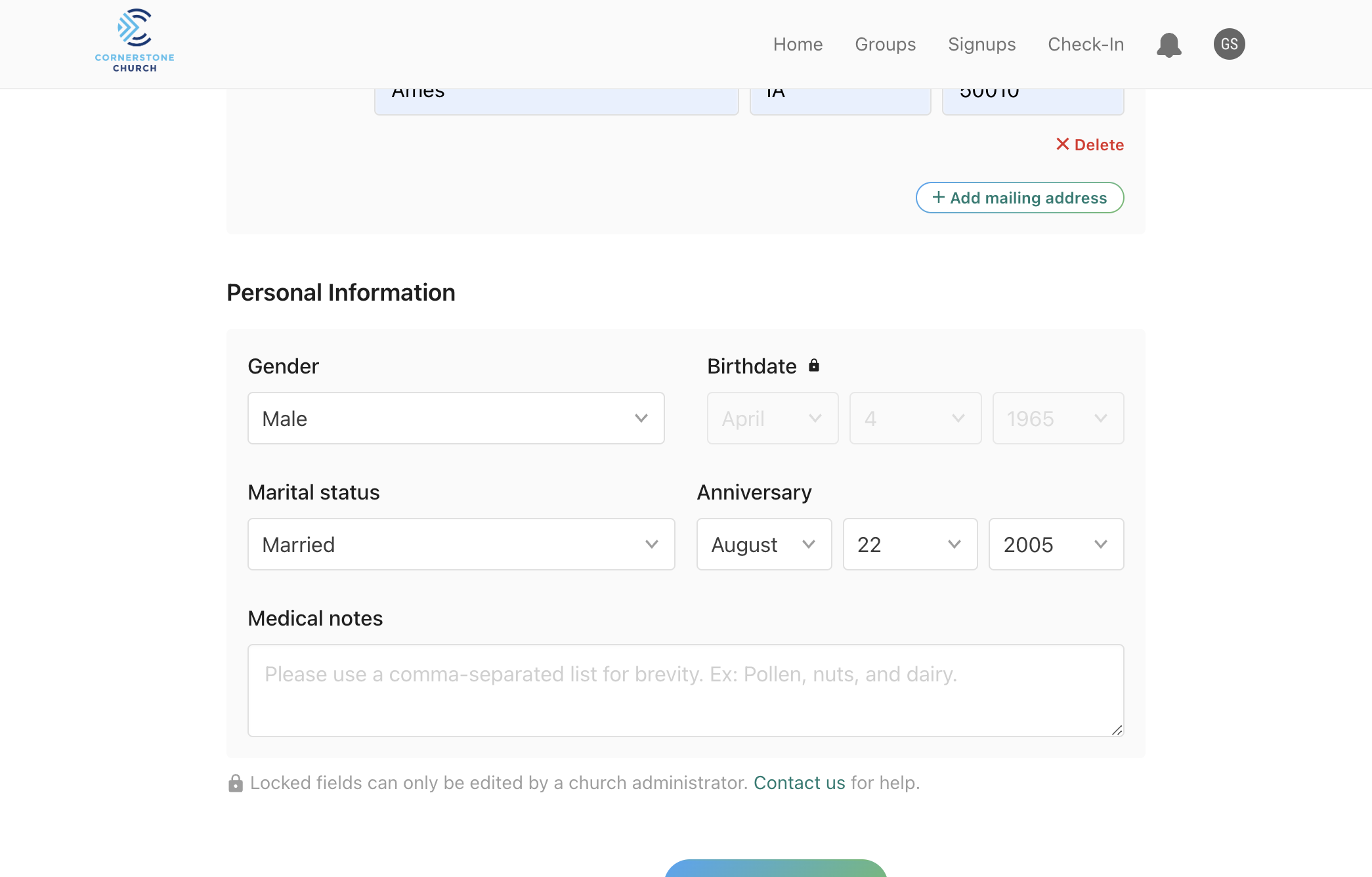Click the Medical notes resize handle
The image size is (1372, 877).
coord(1117,730)
